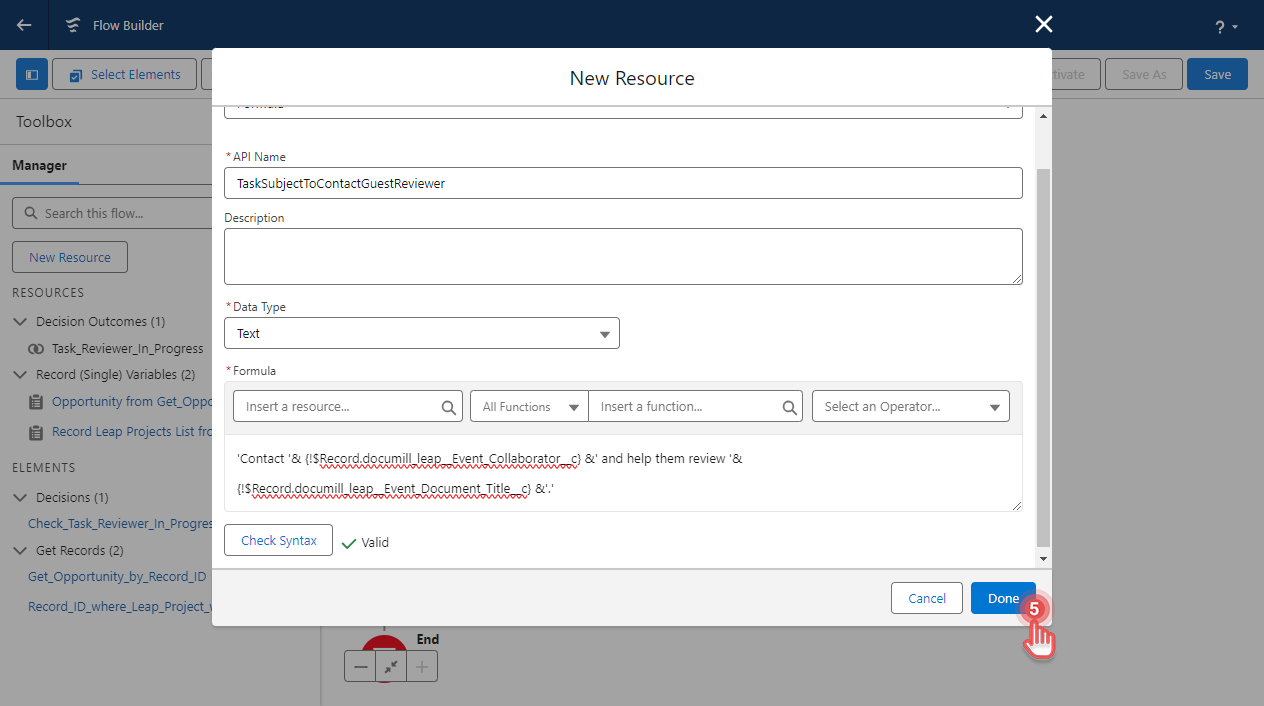Click the Check Syntax button
The height and width of the screenshot is (706, 1264).
(278, 540)
